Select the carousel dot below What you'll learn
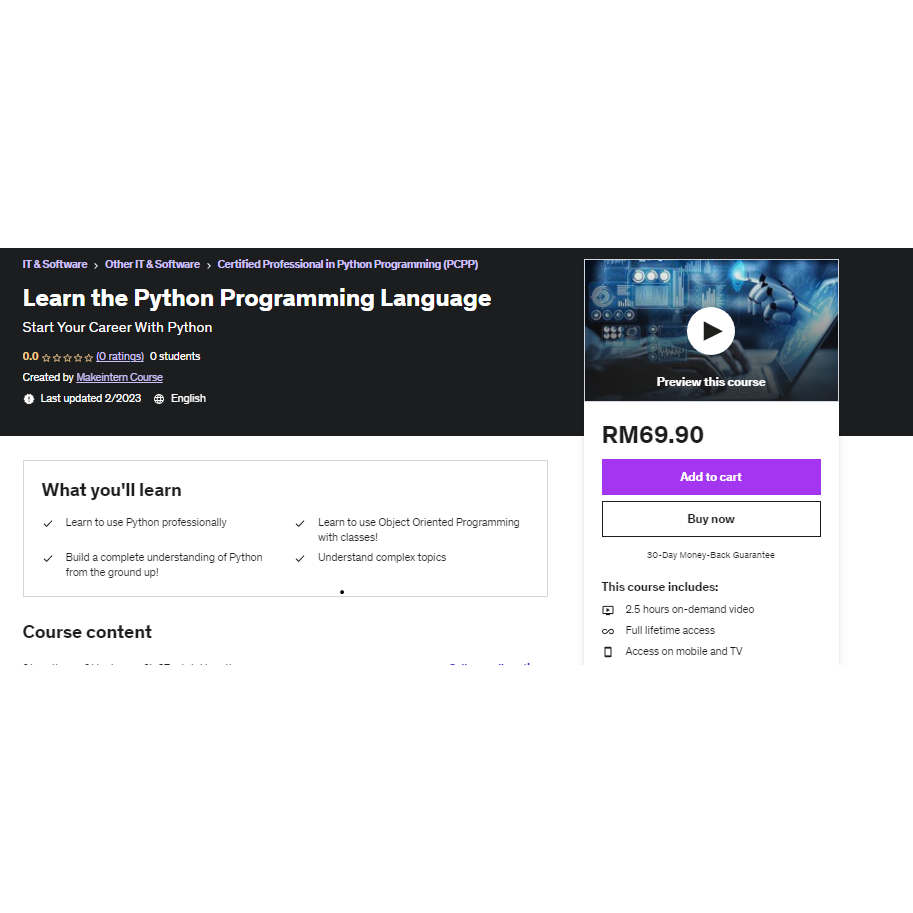The image size is (913, 913). click(342, 592)
